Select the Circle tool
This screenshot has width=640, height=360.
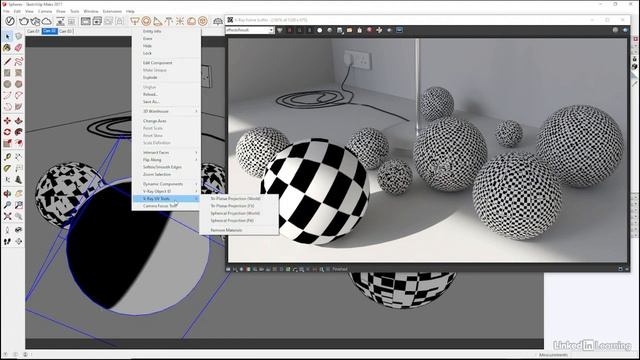(x=7, y=84)
